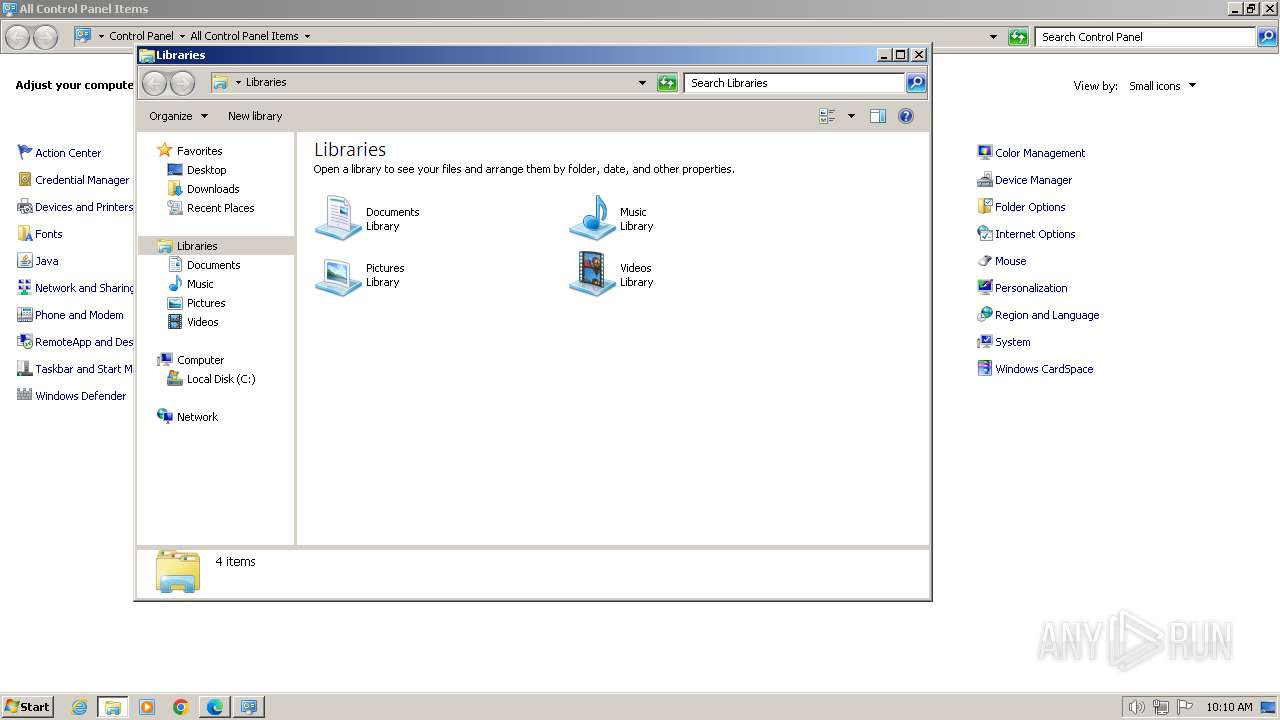This screenshot has width=1280, height=720.
Task: Open Credential Manager in Control Panel
Action: click(x=82, y=180)
